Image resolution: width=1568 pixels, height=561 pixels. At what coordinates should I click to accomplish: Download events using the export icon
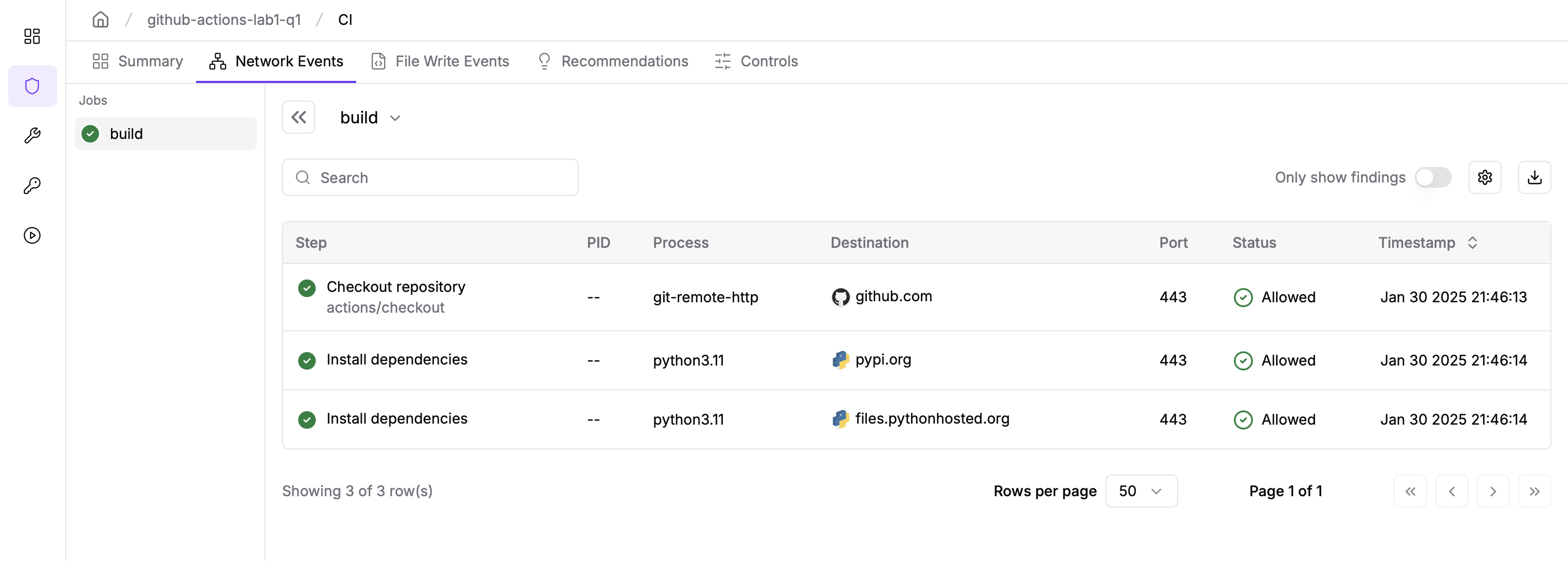(x=1534, y=177)
